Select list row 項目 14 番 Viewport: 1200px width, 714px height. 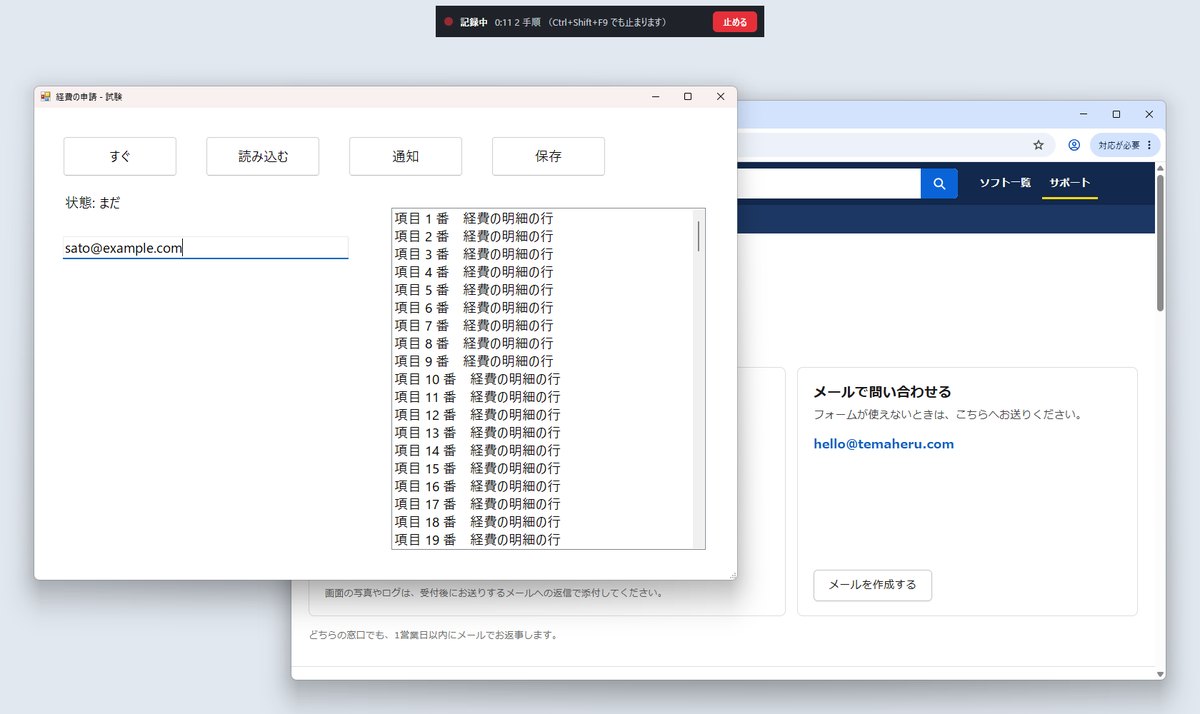(x=541, y=451)
